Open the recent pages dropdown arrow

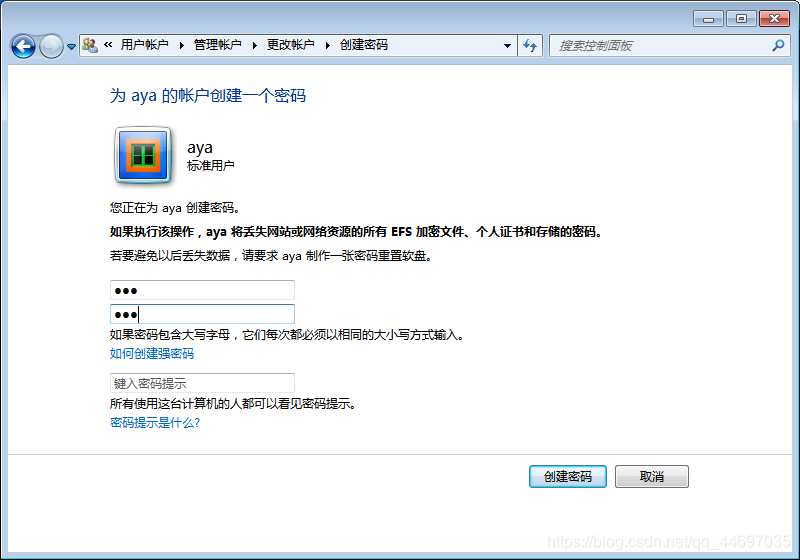coord(71,47)
